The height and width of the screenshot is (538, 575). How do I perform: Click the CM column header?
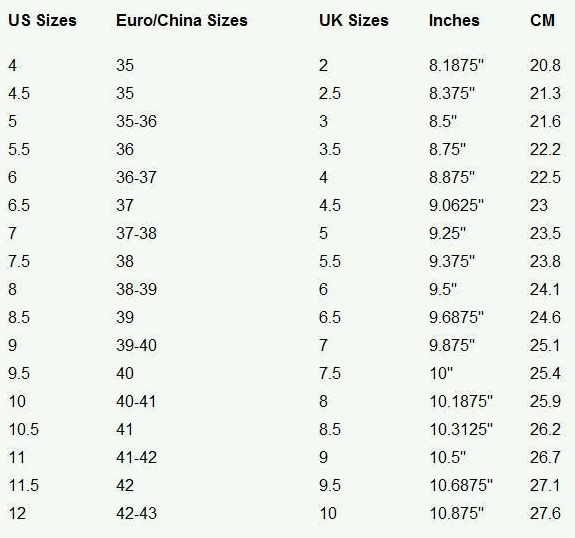point(542,20)
